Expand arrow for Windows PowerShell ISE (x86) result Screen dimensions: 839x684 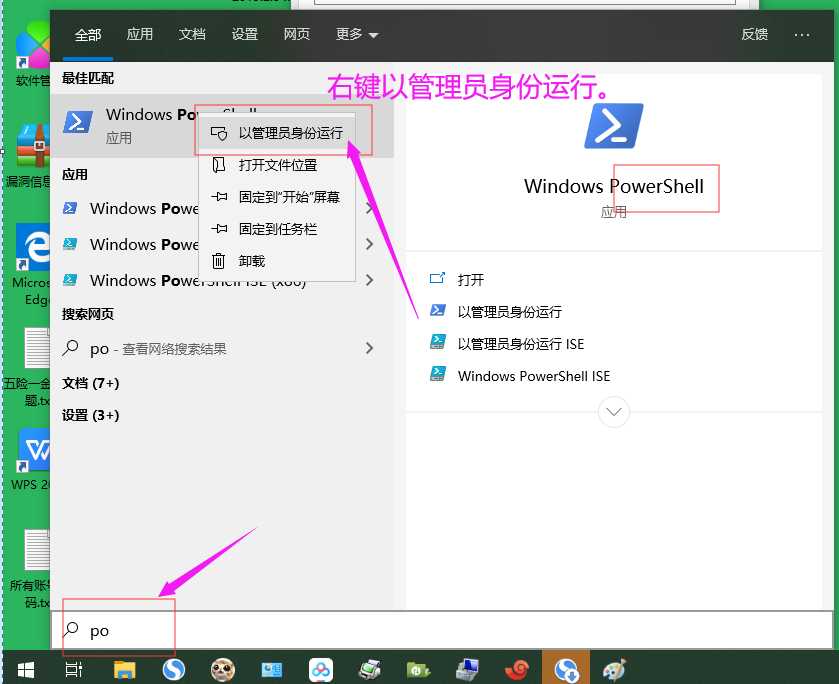(x=369, y=280)
